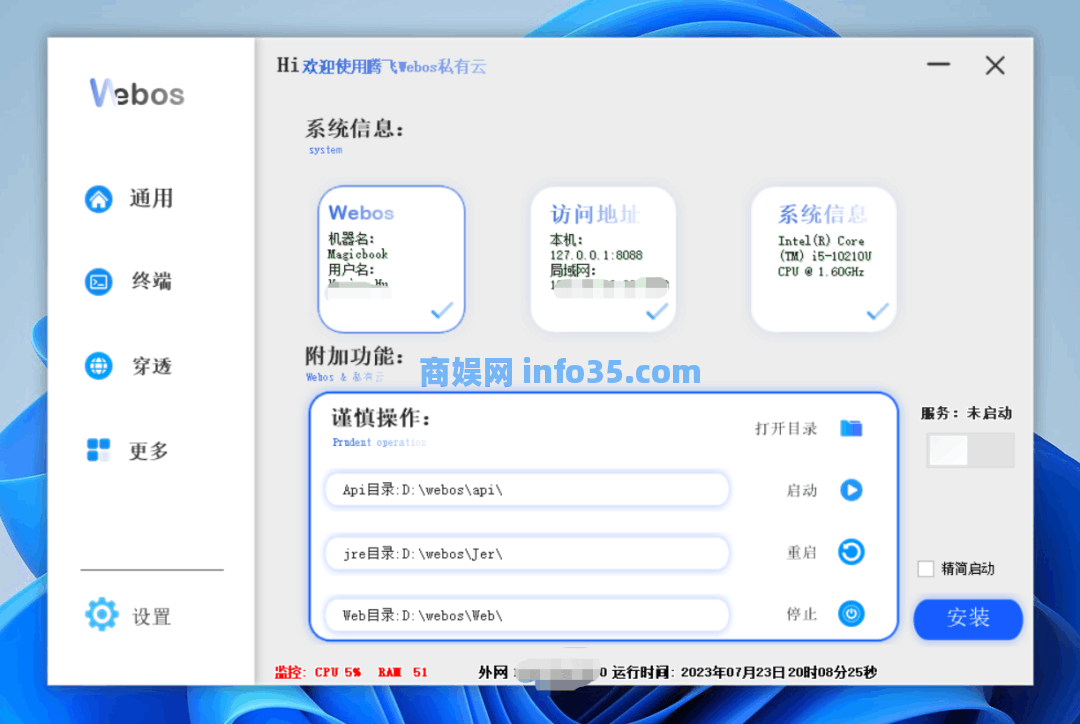
Task: Click the 更多 grid icon
Action: tap(98, 450)
